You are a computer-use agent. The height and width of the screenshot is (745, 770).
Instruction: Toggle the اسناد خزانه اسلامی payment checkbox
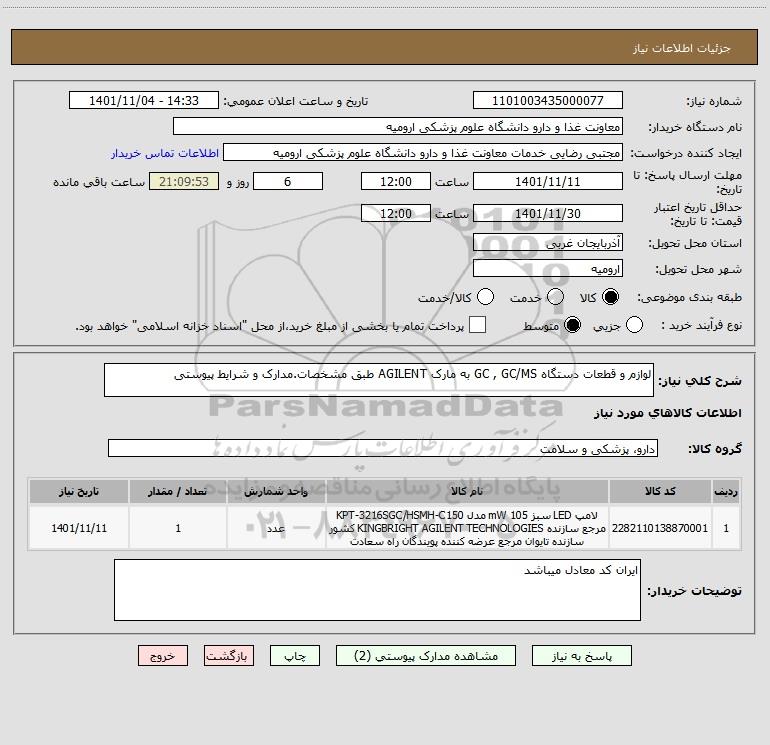(477, 325)
